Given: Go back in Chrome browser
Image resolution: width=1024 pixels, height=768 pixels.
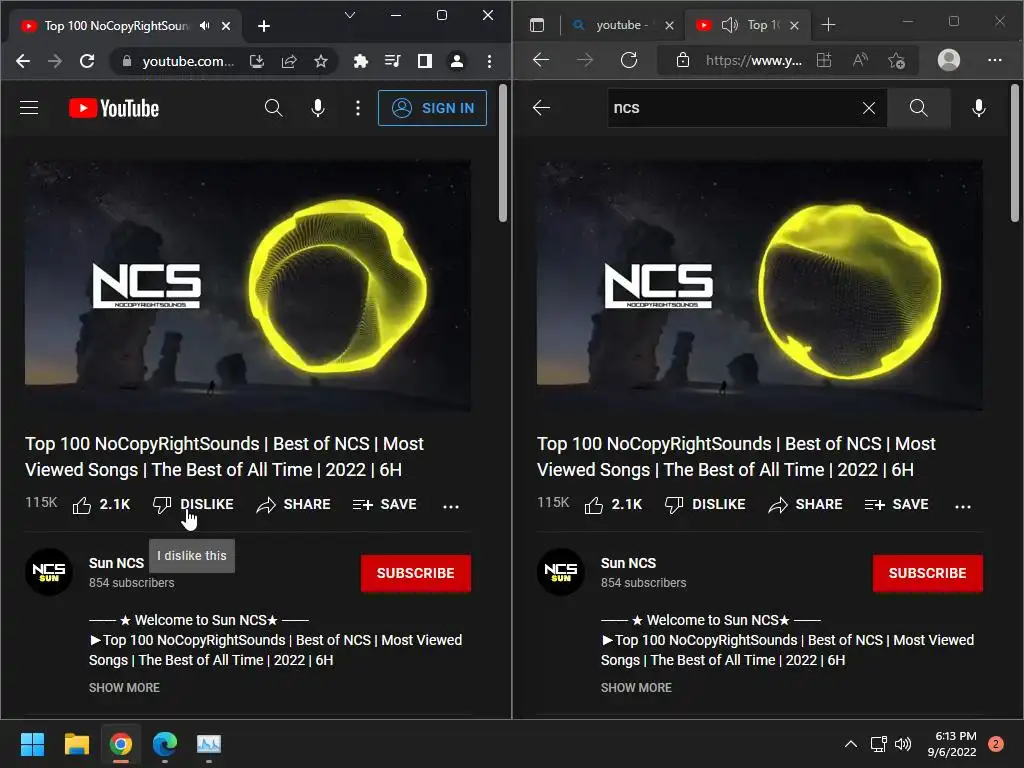Looking at the screenshot, I should [23, 61].
